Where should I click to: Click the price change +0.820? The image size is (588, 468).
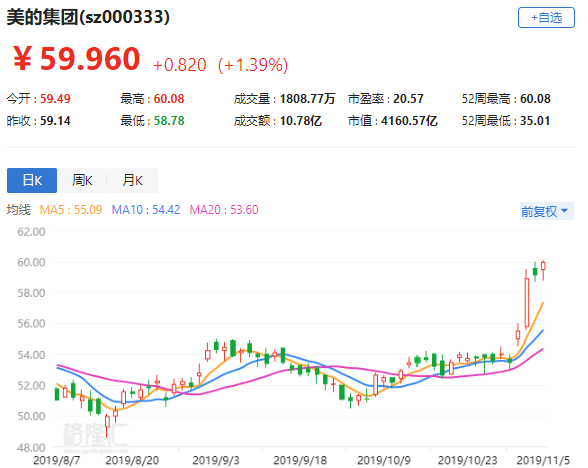180,64
